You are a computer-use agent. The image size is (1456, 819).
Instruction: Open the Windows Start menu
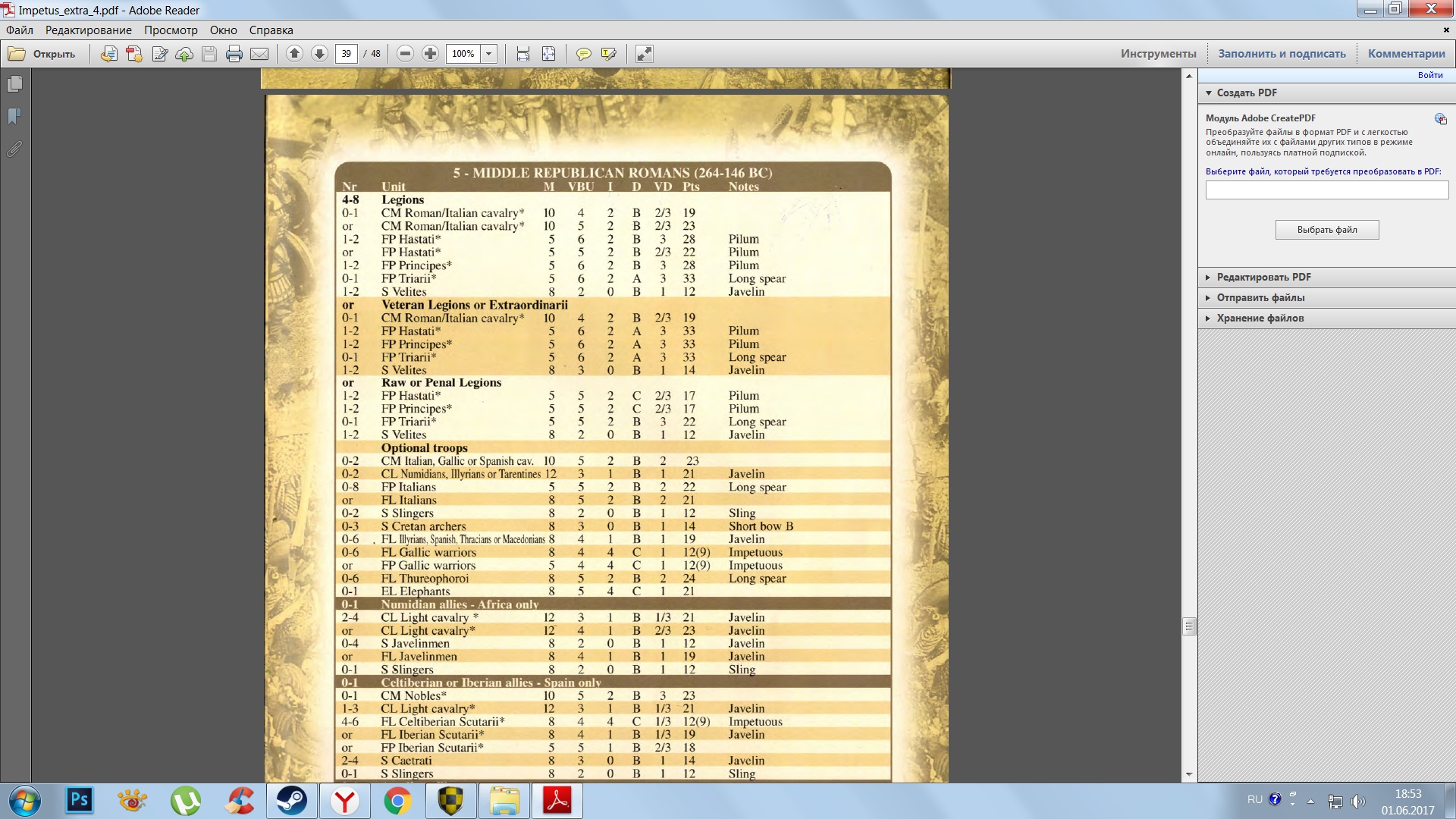[24, 801]
